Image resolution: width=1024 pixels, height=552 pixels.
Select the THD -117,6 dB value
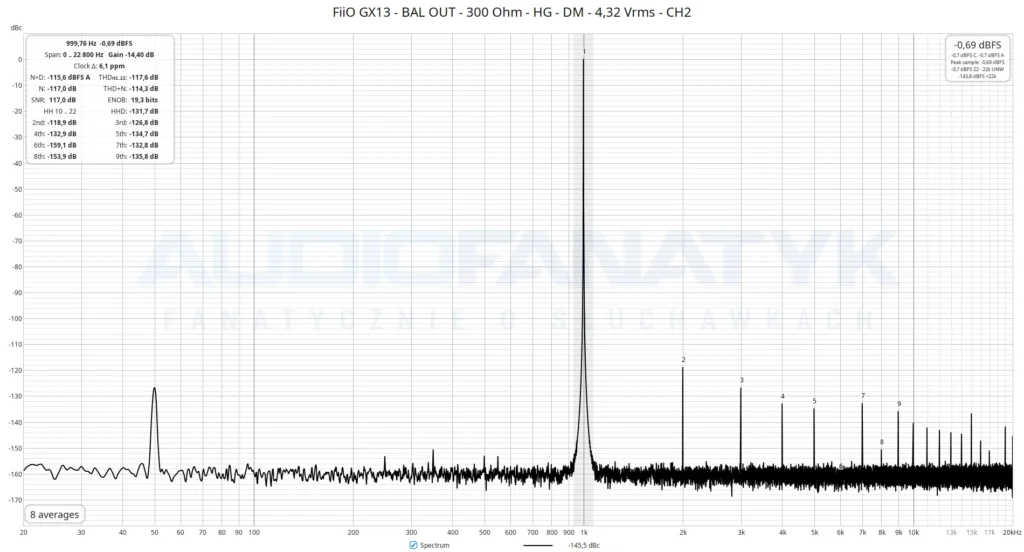(144, 77)
